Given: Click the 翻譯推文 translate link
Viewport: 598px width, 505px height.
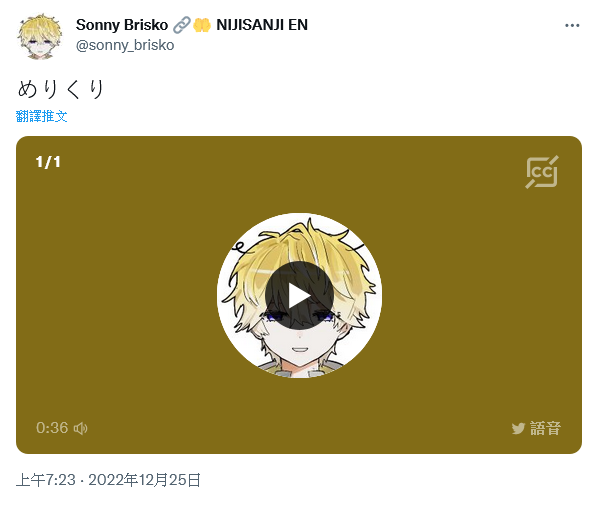Looking at the screenshot, I should pos(42,116).
